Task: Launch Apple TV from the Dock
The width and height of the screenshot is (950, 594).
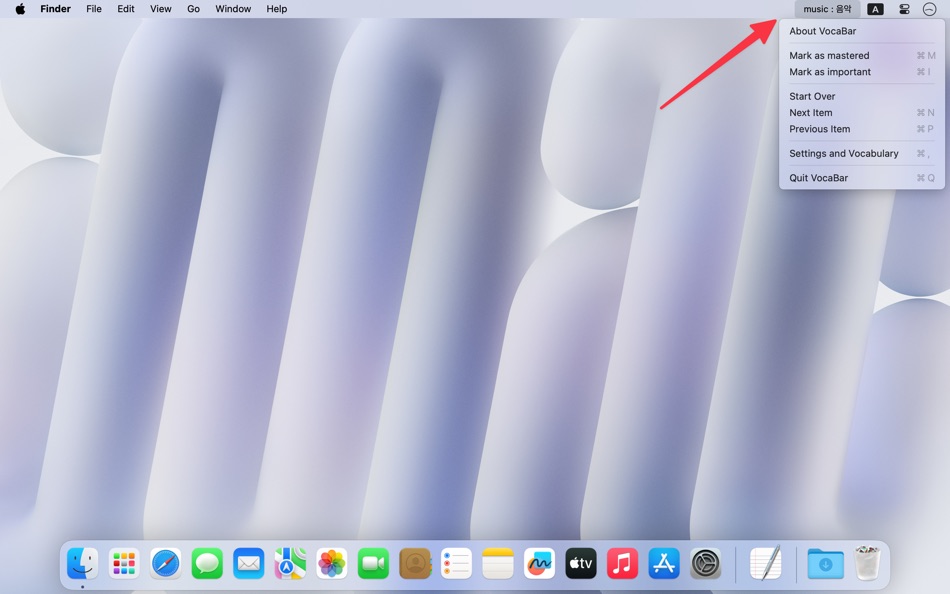Action: pos(581,564)
